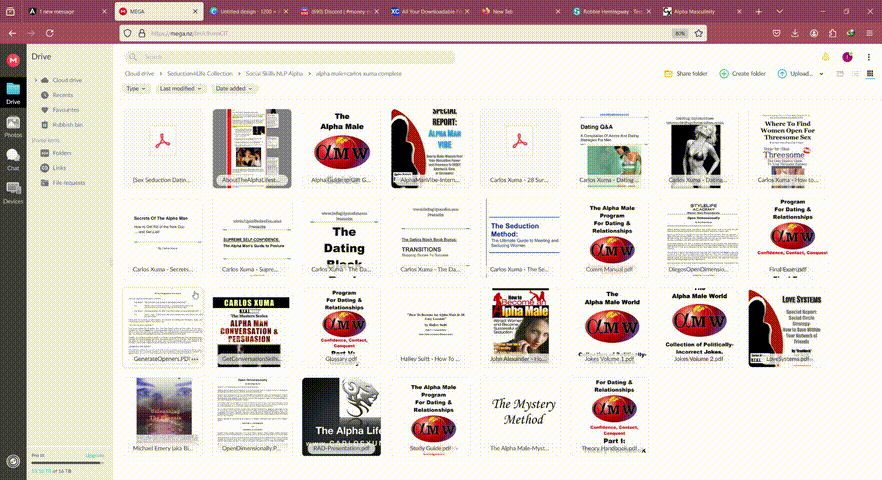The image size is (882, 480).
Task: Open the account avatar menu
Action: point(847,57)
